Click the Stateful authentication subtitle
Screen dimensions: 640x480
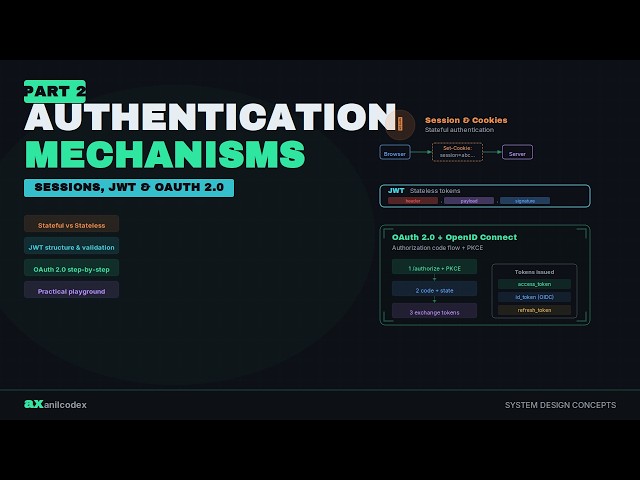(x=459, y=130)
